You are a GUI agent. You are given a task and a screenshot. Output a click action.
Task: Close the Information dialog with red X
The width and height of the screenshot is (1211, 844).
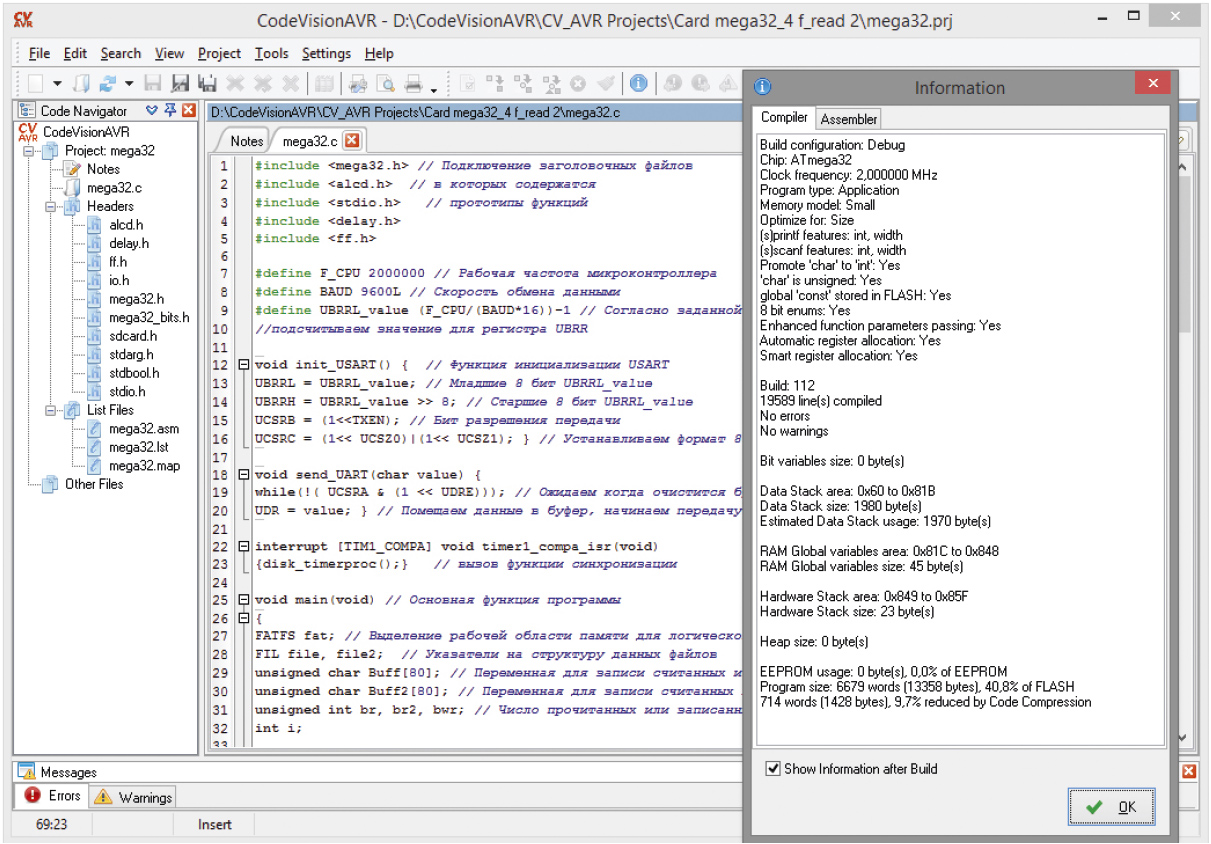pyautogui.click(x=1152, y=83)
